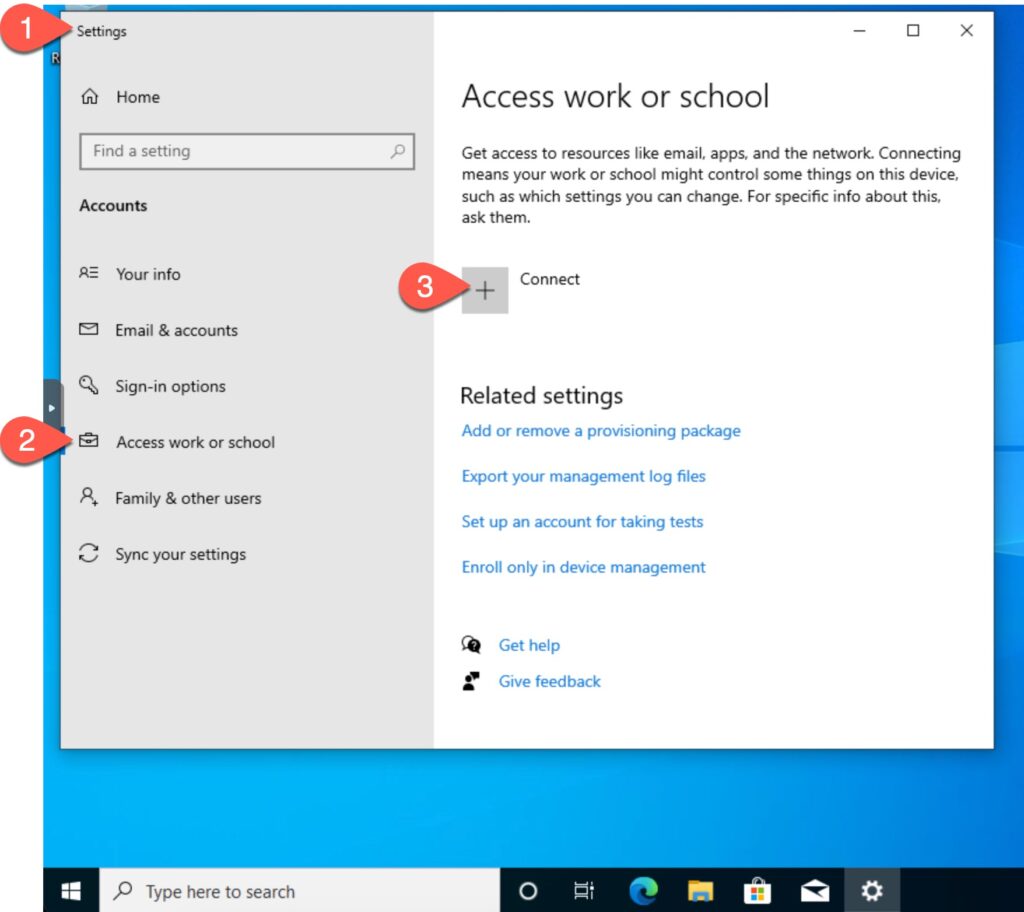Click the Home icon in the sidebar
The height and width of the screenshot is (912, 1024).
90,97
